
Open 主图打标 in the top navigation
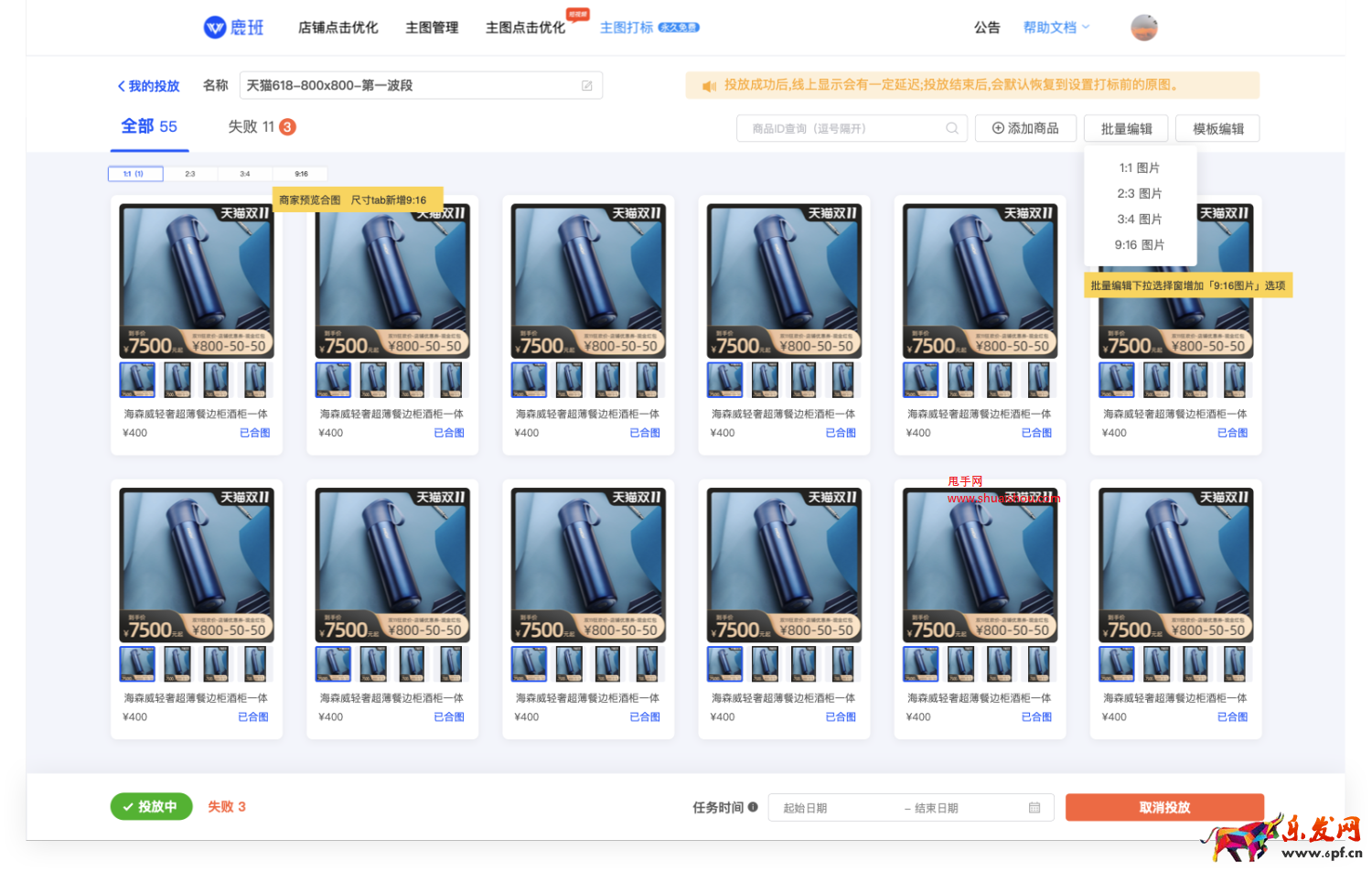(627, 27)
